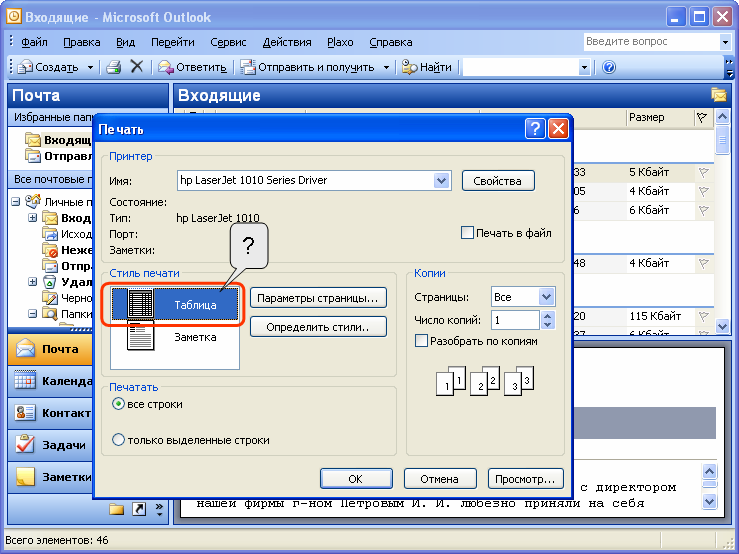The image size is (739, 554).
Task: Click Определить стили button
Action: [318, 327]
